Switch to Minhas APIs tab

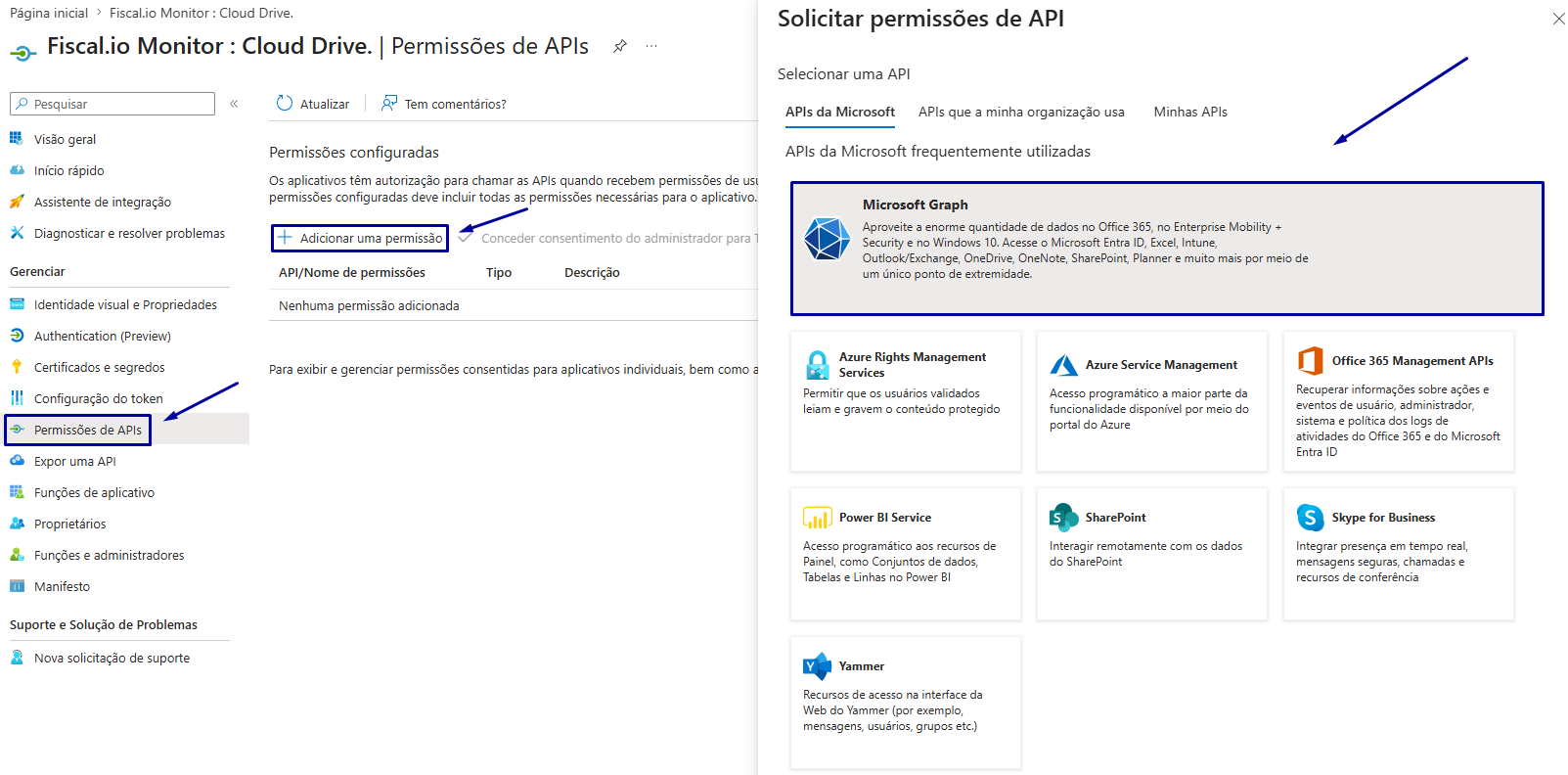coord(1190,112)
